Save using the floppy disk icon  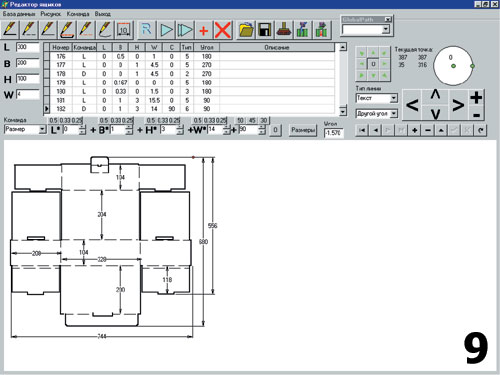(265, 30)
